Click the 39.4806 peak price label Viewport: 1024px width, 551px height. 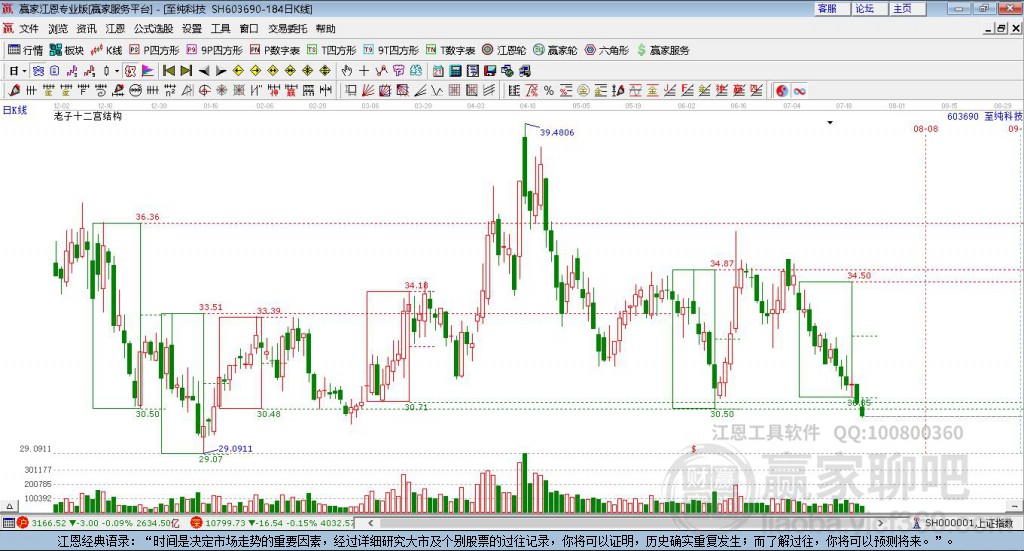(x=557, y=133)
